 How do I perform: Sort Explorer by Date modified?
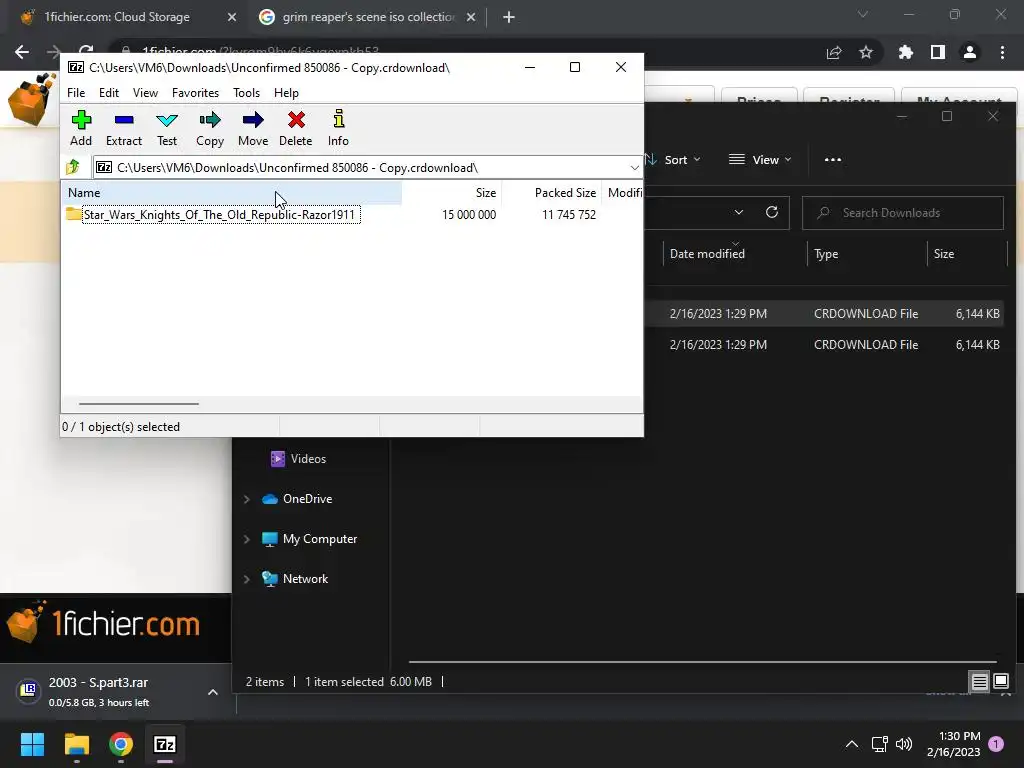tap(707, 253)
